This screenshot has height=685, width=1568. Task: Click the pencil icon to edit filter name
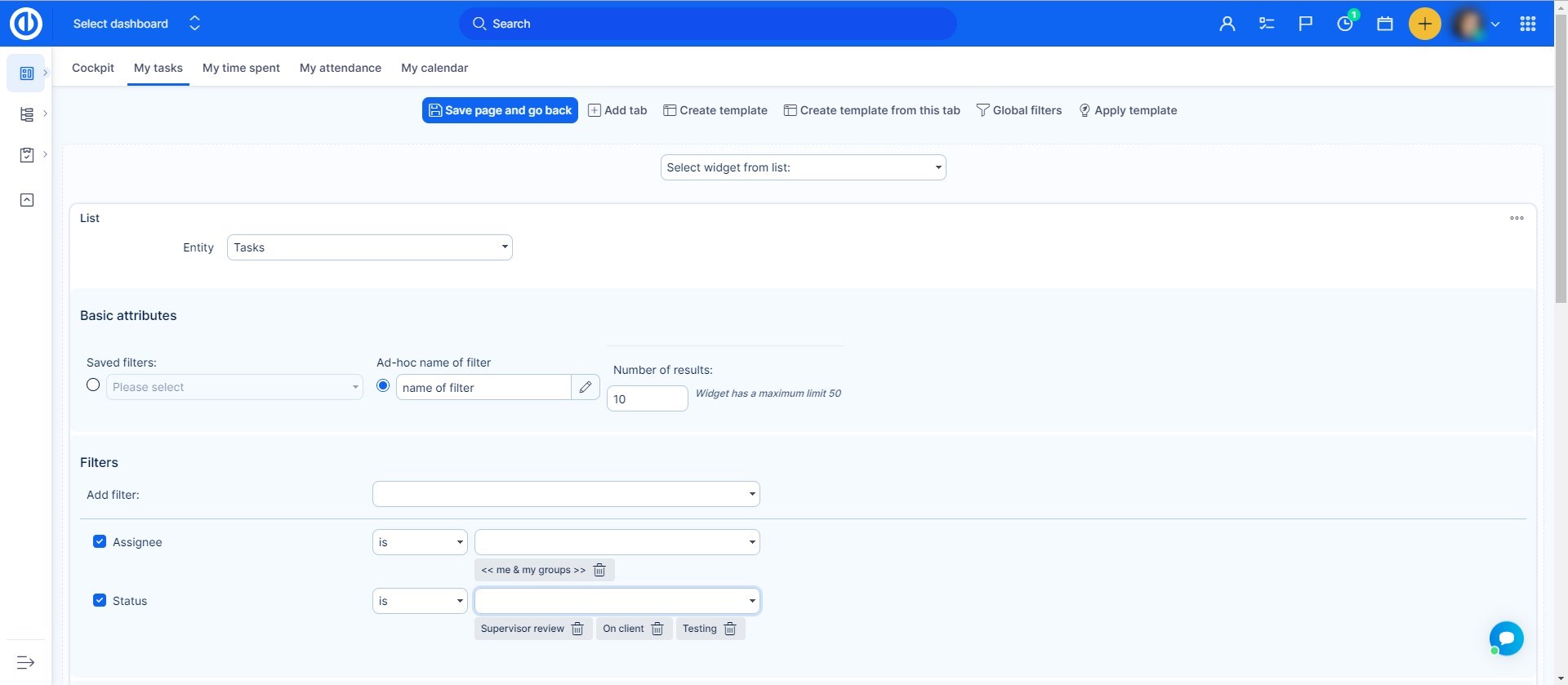pyautogui.click(x=585, y=387)
